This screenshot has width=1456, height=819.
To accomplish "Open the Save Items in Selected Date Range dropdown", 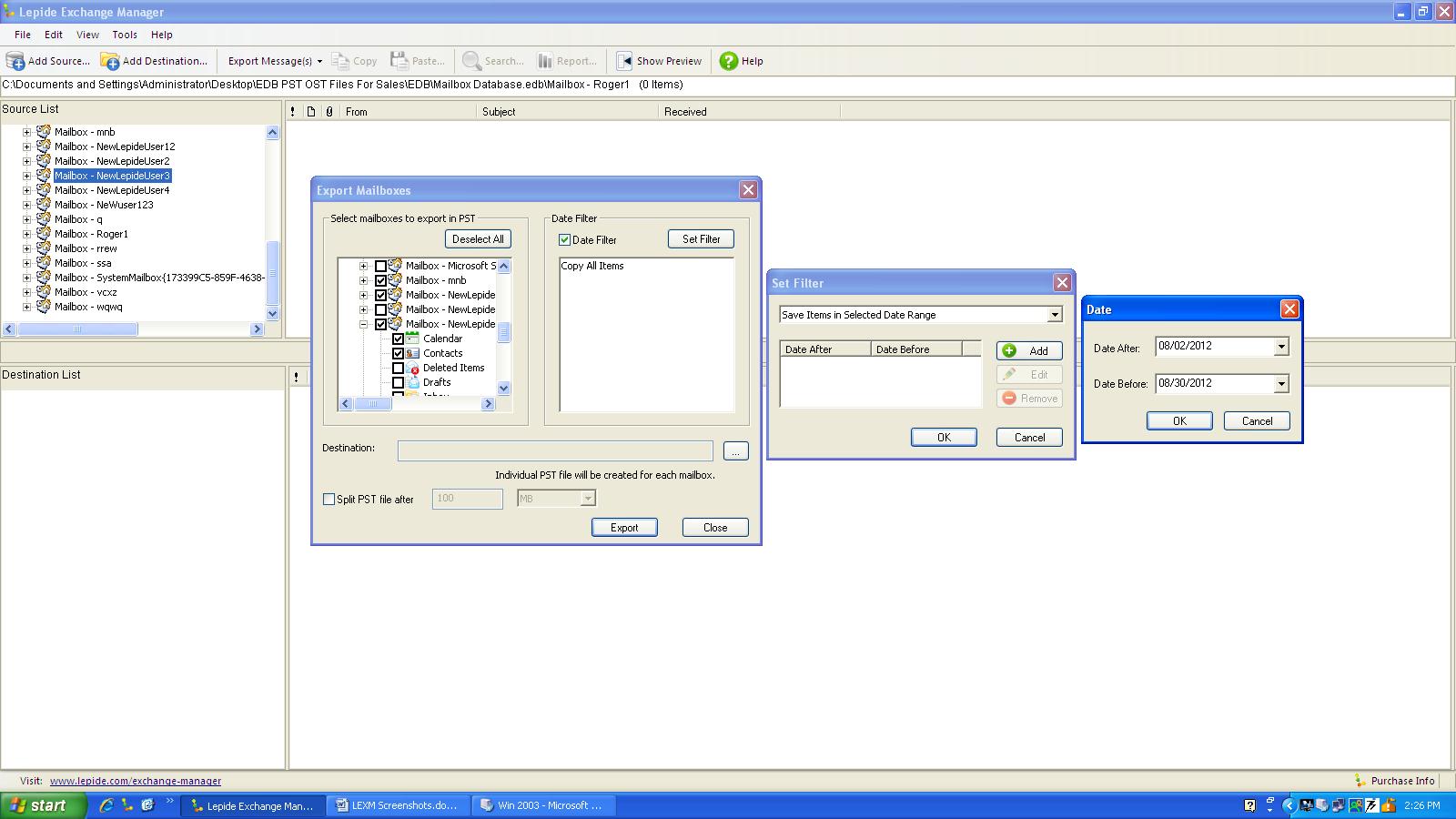I will pos(1055,315).
